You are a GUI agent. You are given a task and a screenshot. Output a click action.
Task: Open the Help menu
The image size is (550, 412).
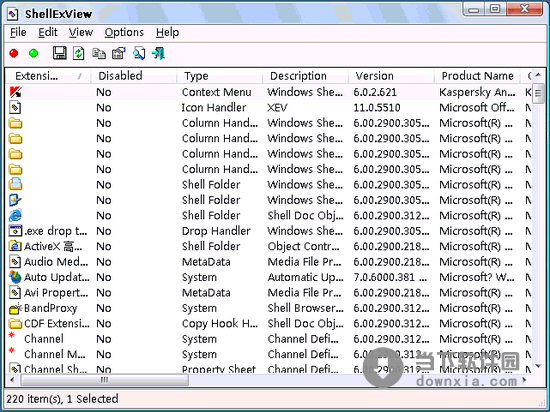coord(168,32)
